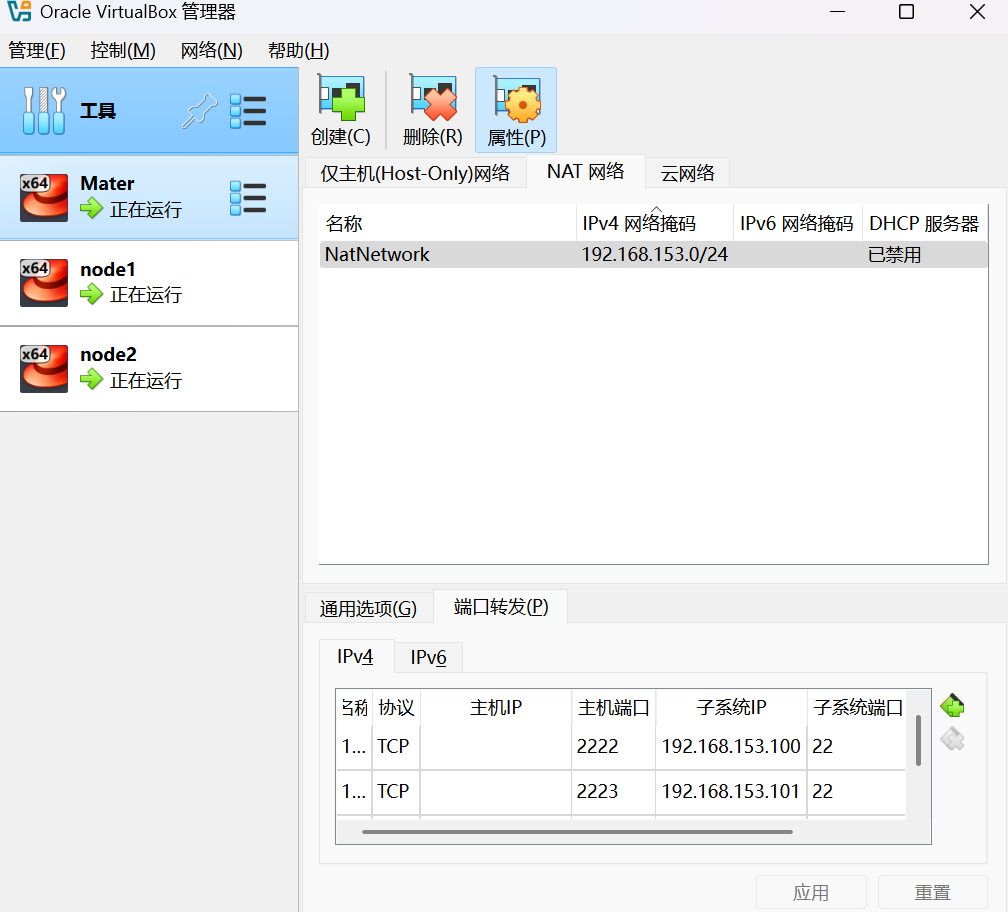Viewport: 1008px width, 912px height.
Task: Switch to the IPv6 forwarding tab
Action: click(x=428, y=657)
